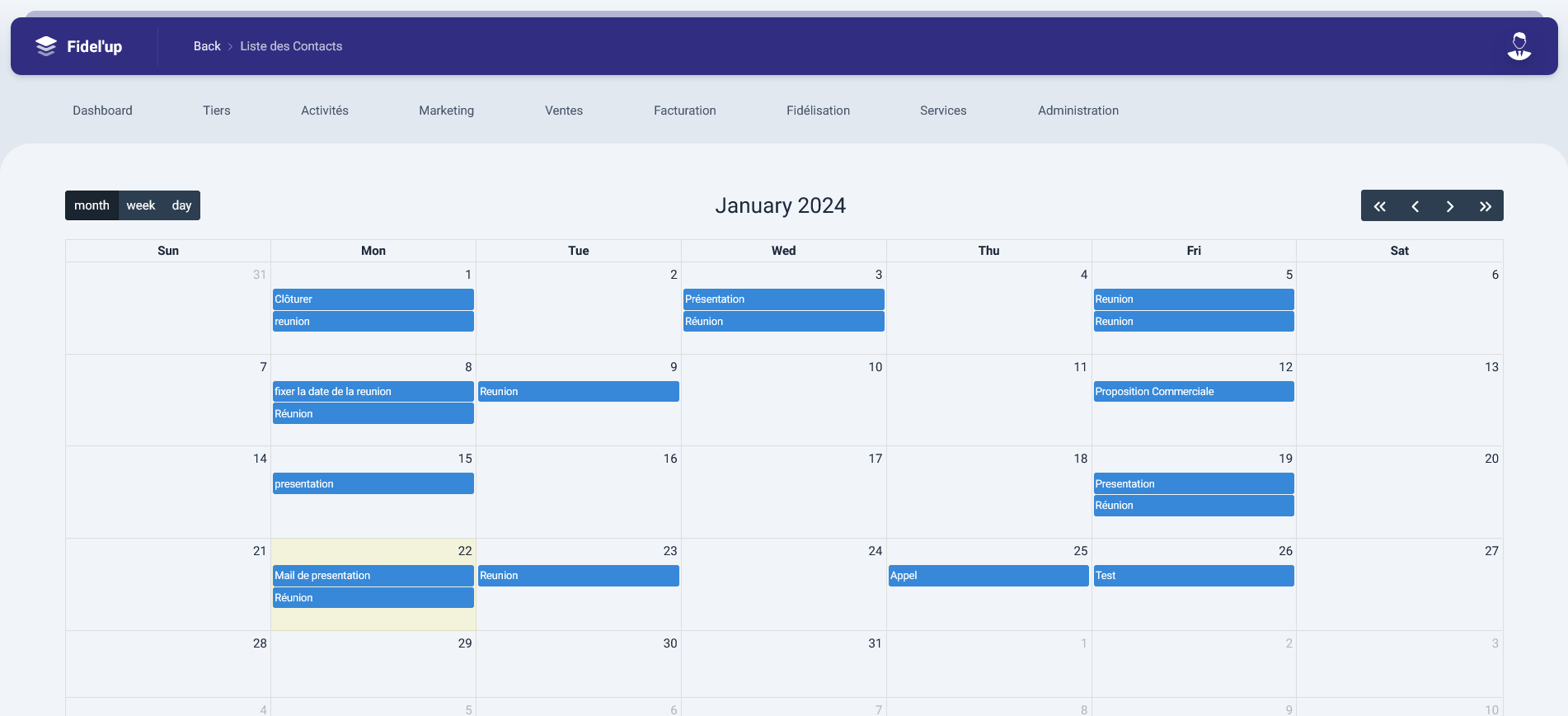Advance to next month arrow

click(1450, 206)
